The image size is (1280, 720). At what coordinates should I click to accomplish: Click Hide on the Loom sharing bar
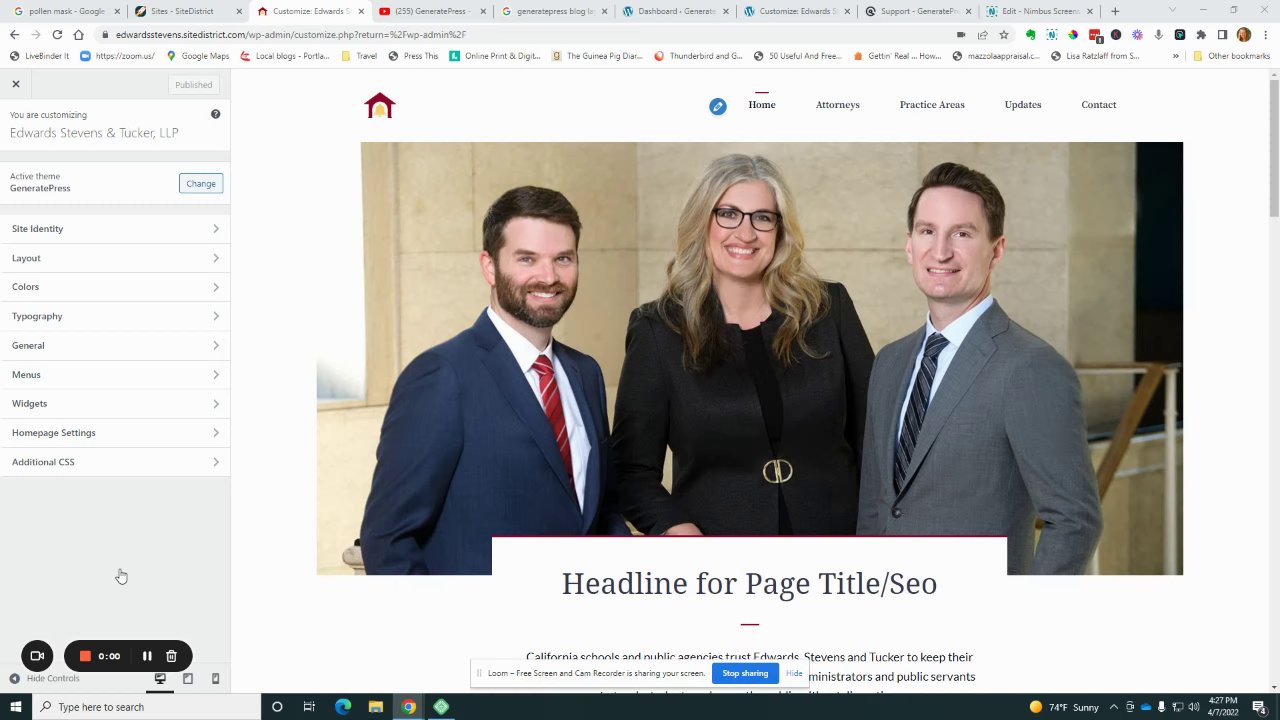pos(794,673)
